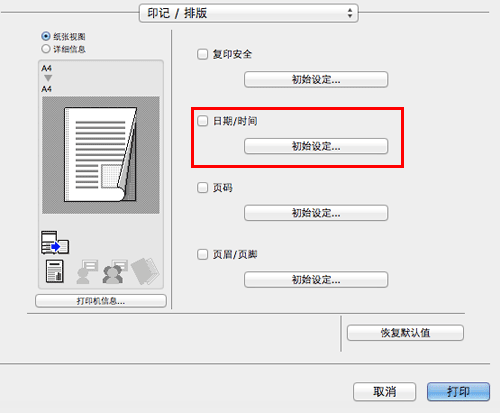
Task: Open 初始设定 for 页眉/页脚
Action: coord(316,279)
